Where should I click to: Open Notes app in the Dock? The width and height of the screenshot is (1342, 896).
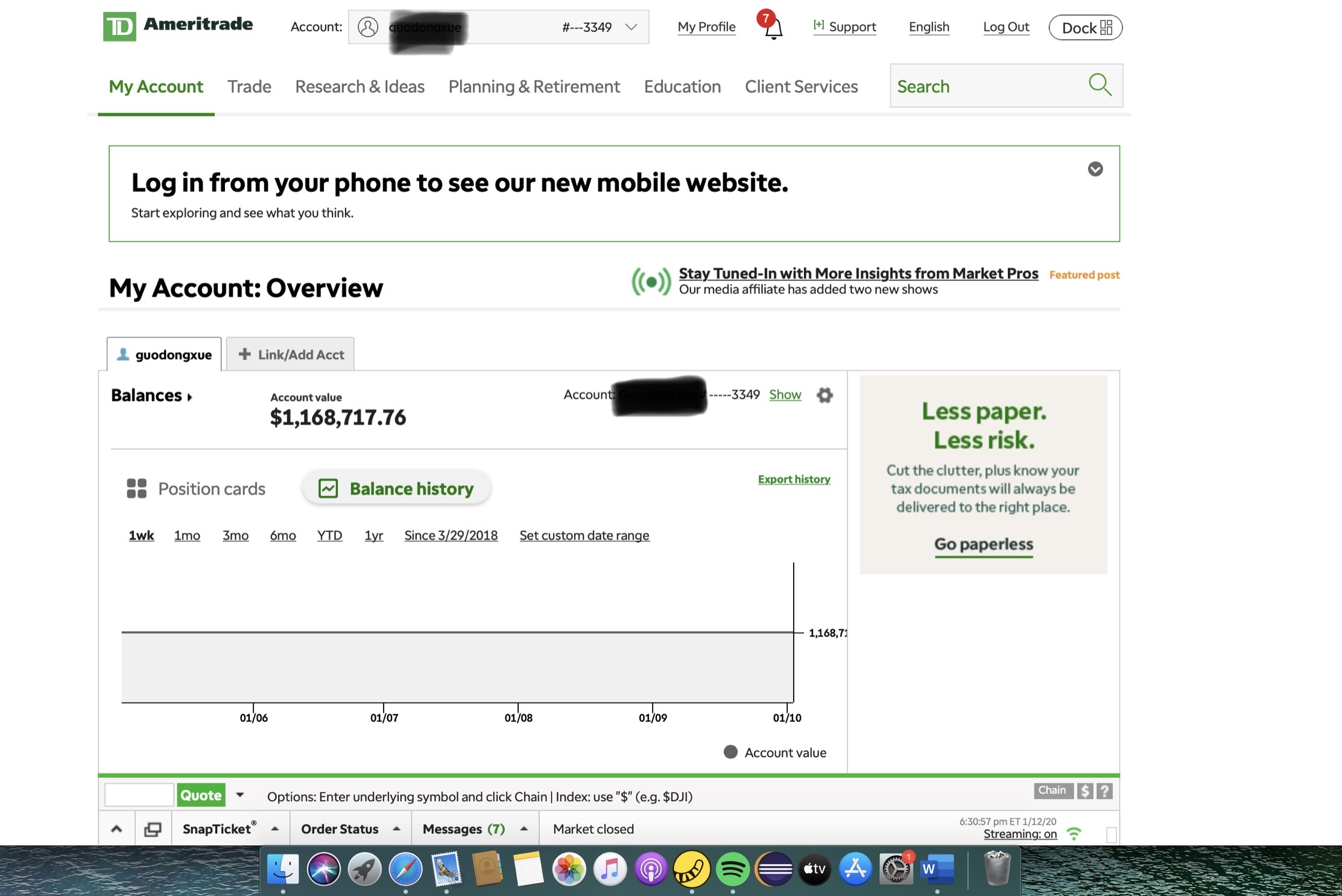pyautogui.click(x=528, y=869)
